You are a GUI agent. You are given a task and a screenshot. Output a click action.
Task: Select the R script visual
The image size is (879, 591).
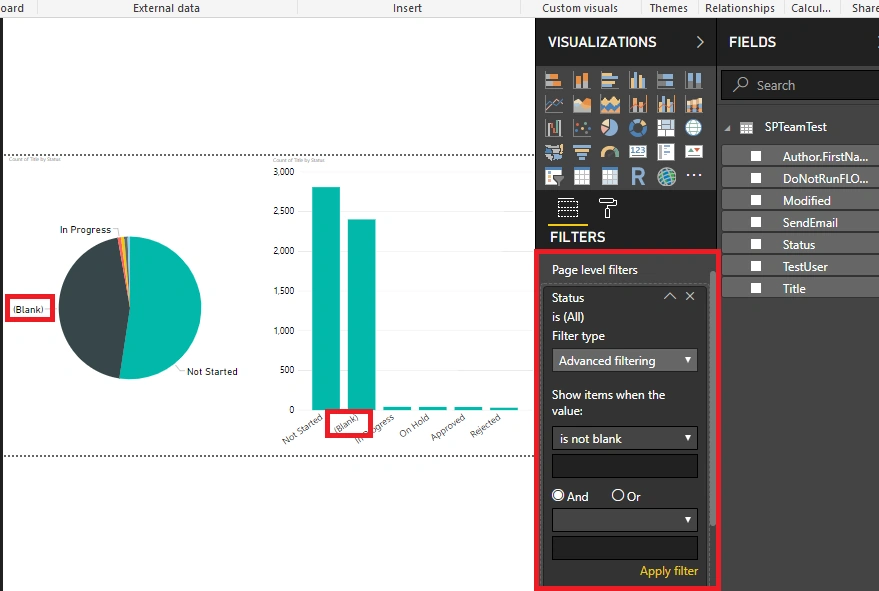click(x=637, y=177)
